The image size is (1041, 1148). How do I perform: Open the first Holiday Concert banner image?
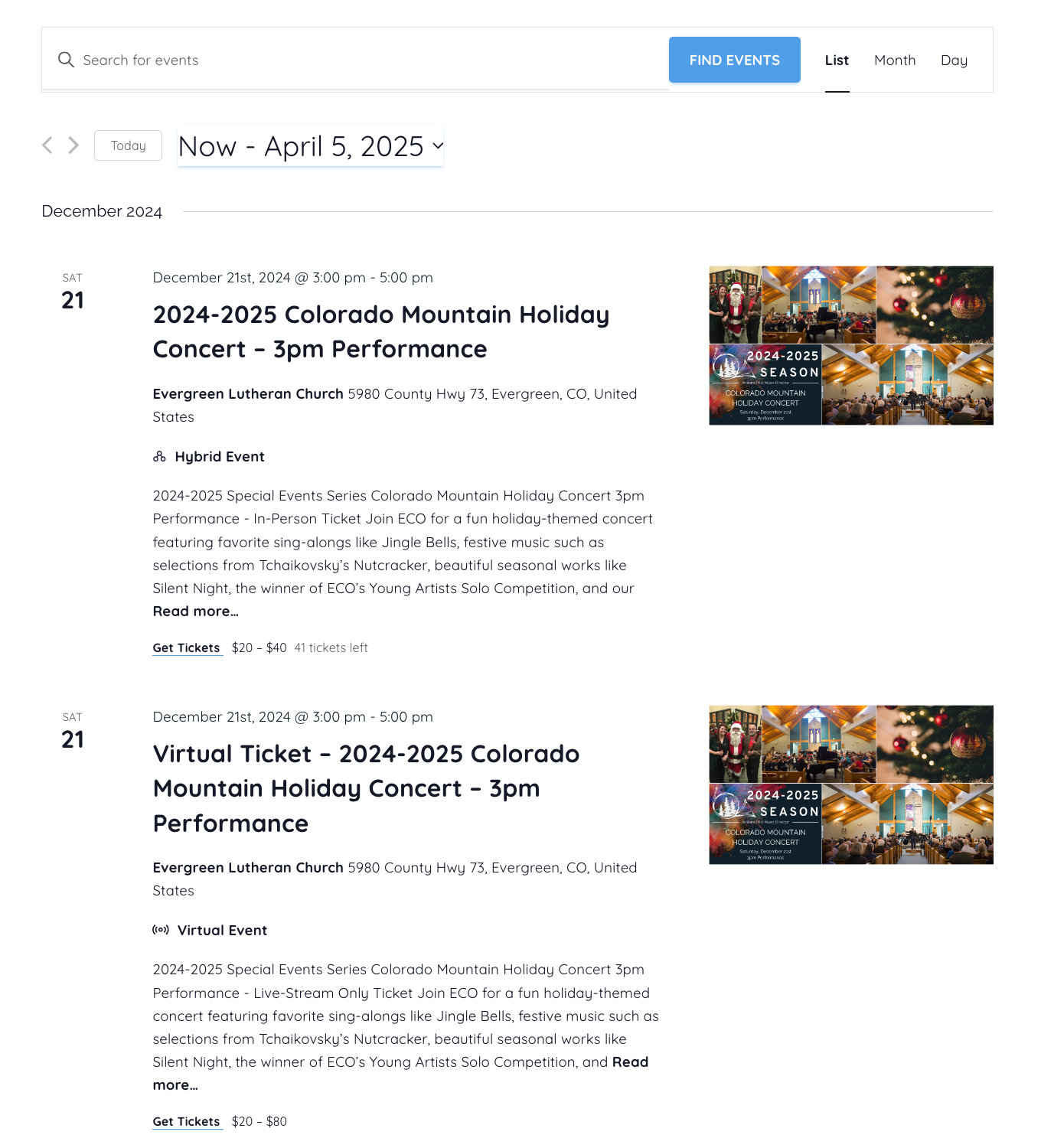(x=850, y=345)
